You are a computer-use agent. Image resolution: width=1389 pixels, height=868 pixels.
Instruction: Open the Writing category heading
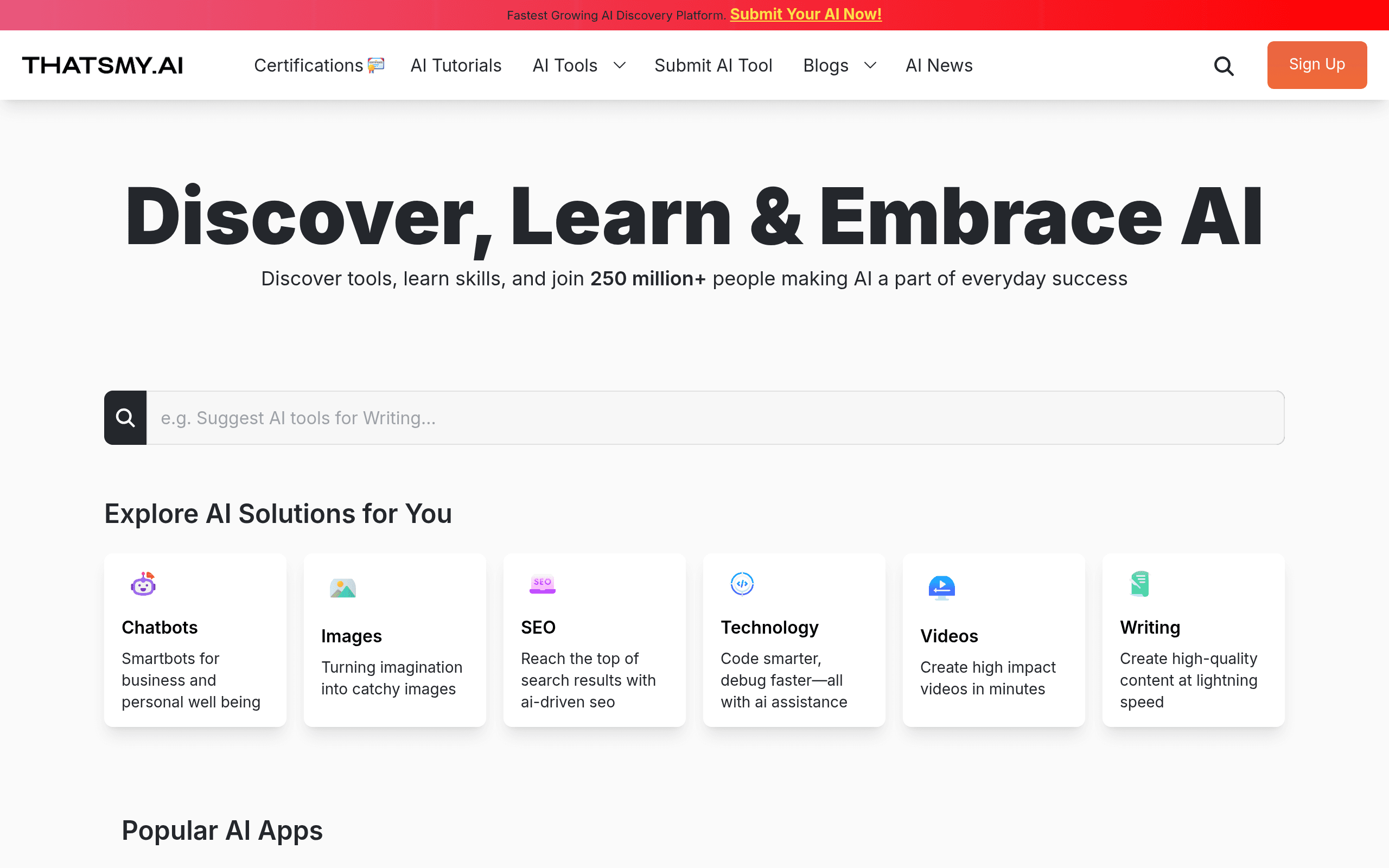coord(1150,628)
